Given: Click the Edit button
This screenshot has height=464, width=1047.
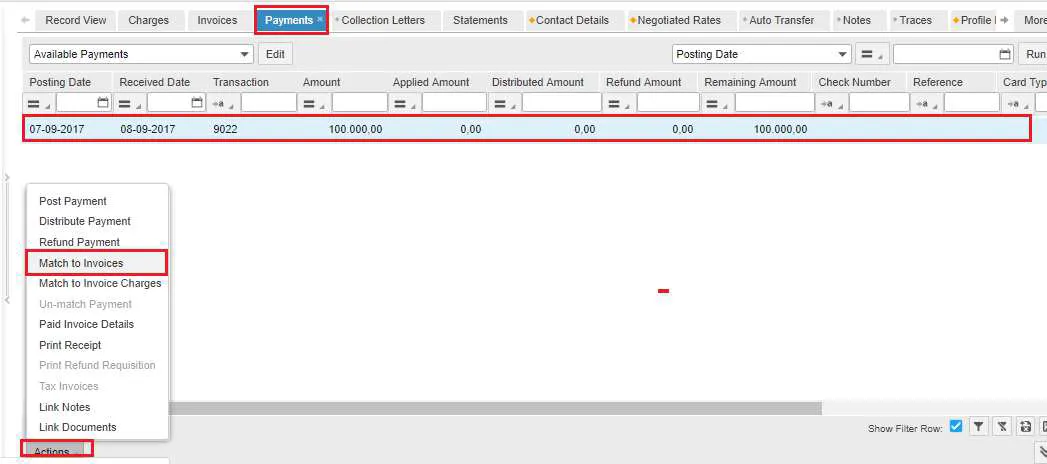Looking at the screenshot, I should click(x=275, y=54).
